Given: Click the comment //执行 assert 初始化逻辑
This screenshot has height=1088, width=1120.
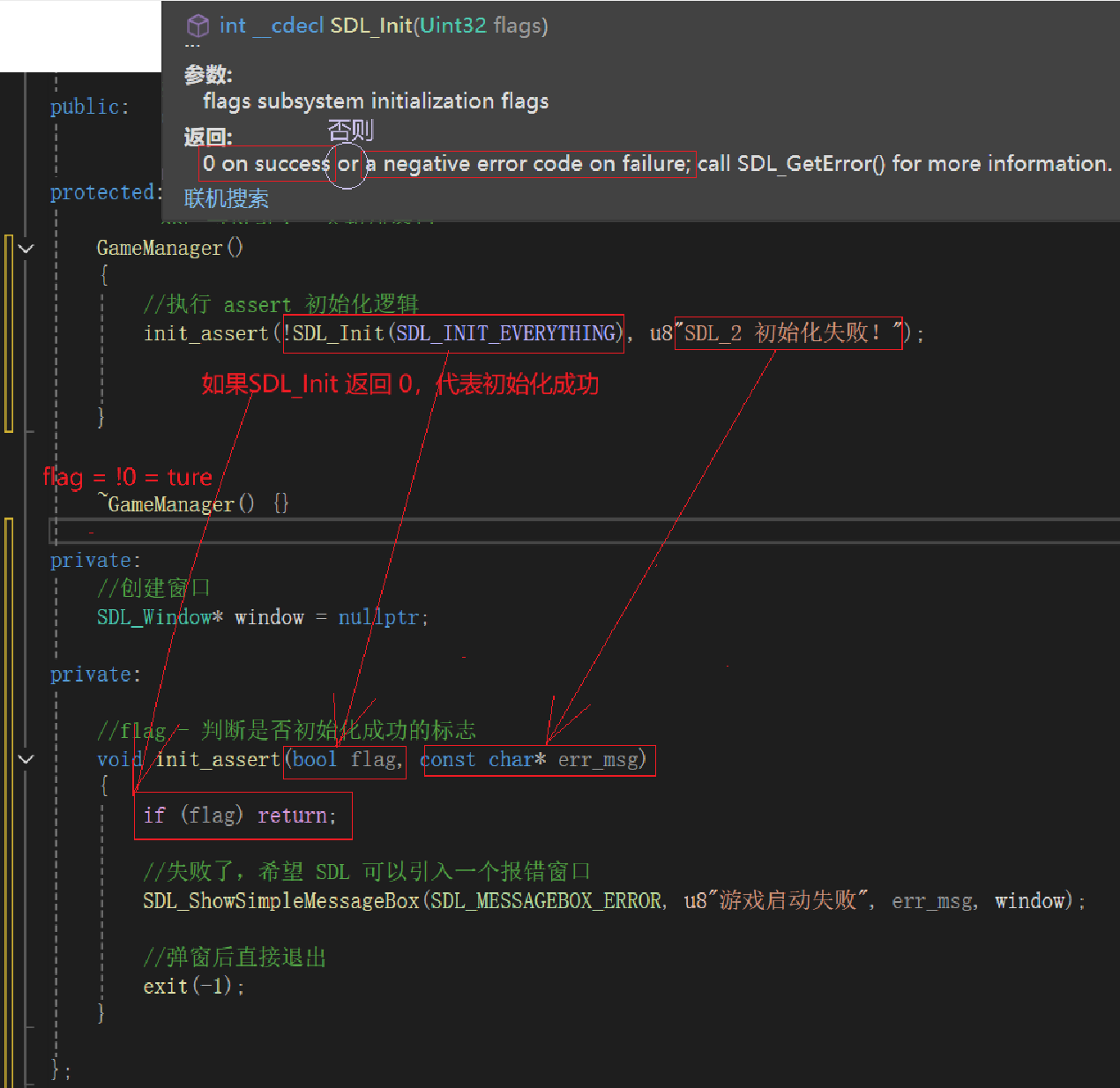Looking at the screenshot, I should point(281,304).
